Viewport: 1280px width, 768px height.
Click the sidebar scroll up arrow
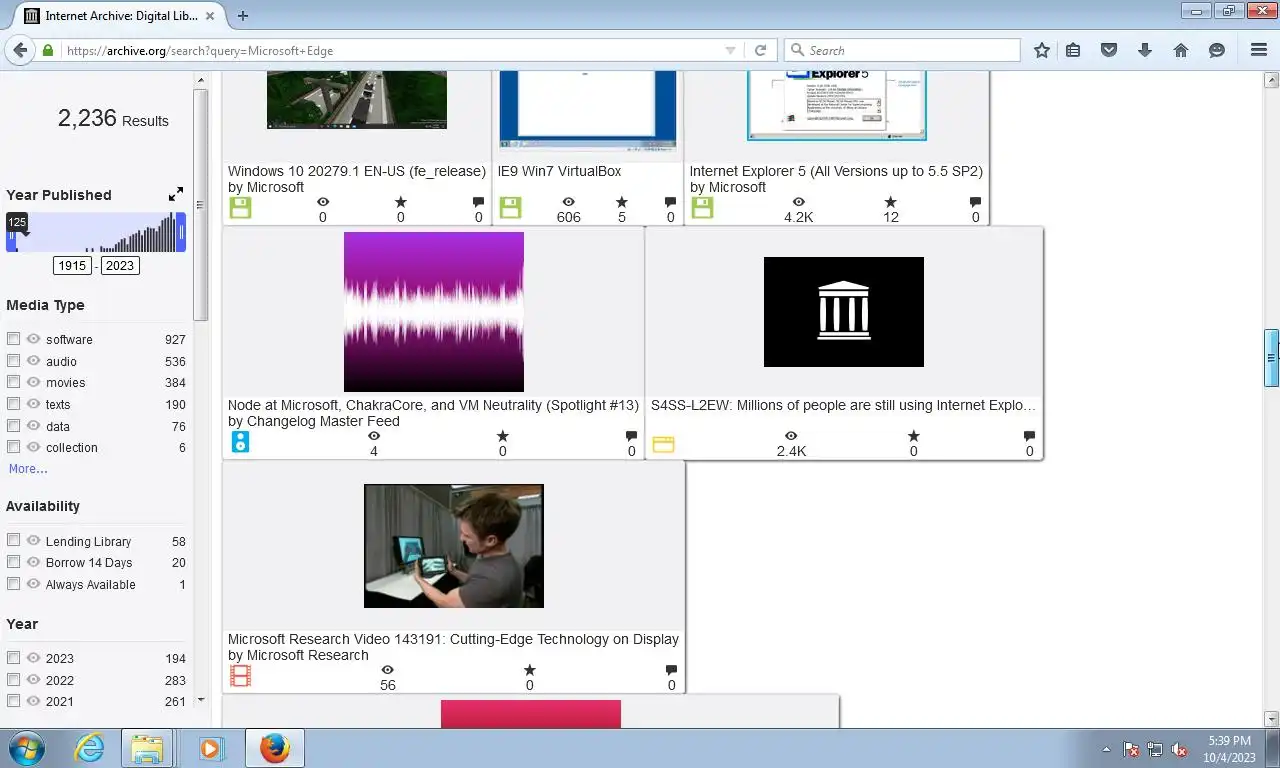(200, 79)
